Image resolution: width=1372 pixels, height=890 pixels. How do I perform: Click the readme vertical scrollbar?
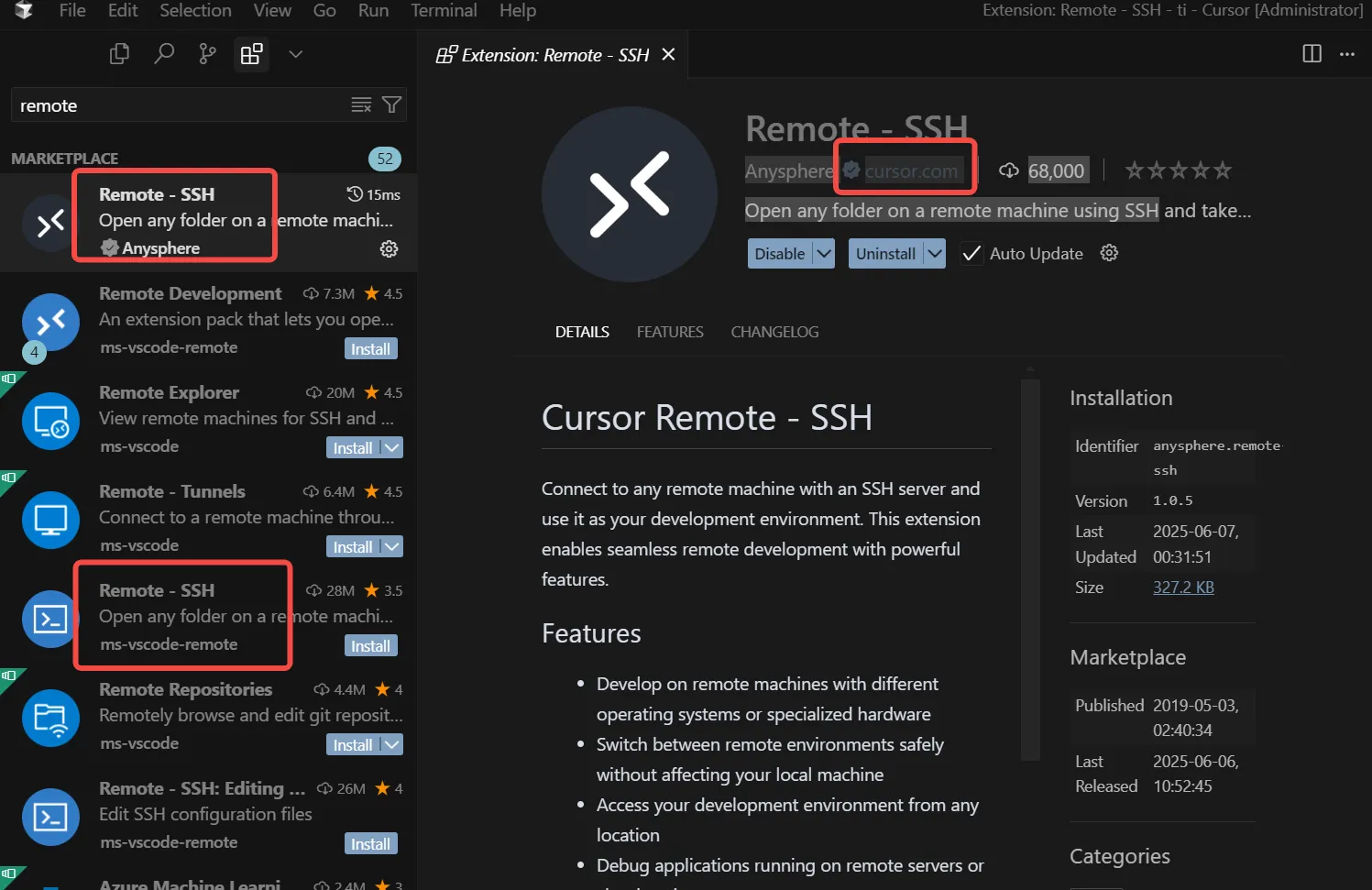click(x=1031, y=568)
